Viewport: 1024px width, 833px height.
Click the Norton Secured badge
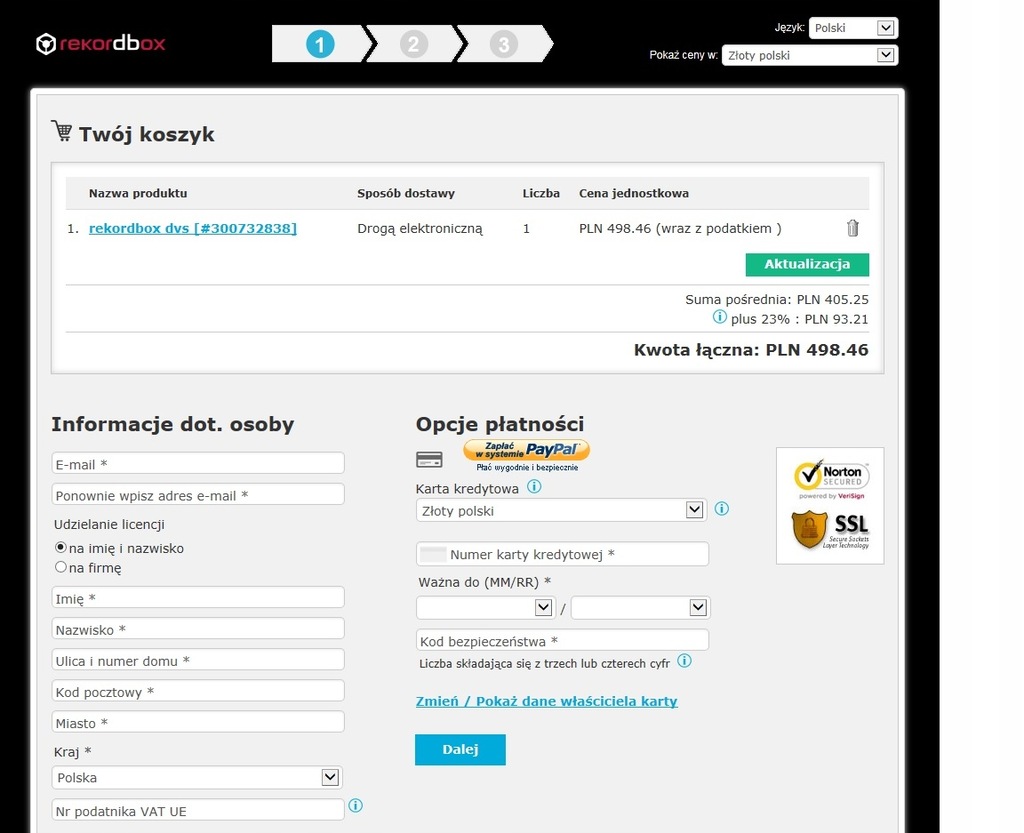click(831, 479)
